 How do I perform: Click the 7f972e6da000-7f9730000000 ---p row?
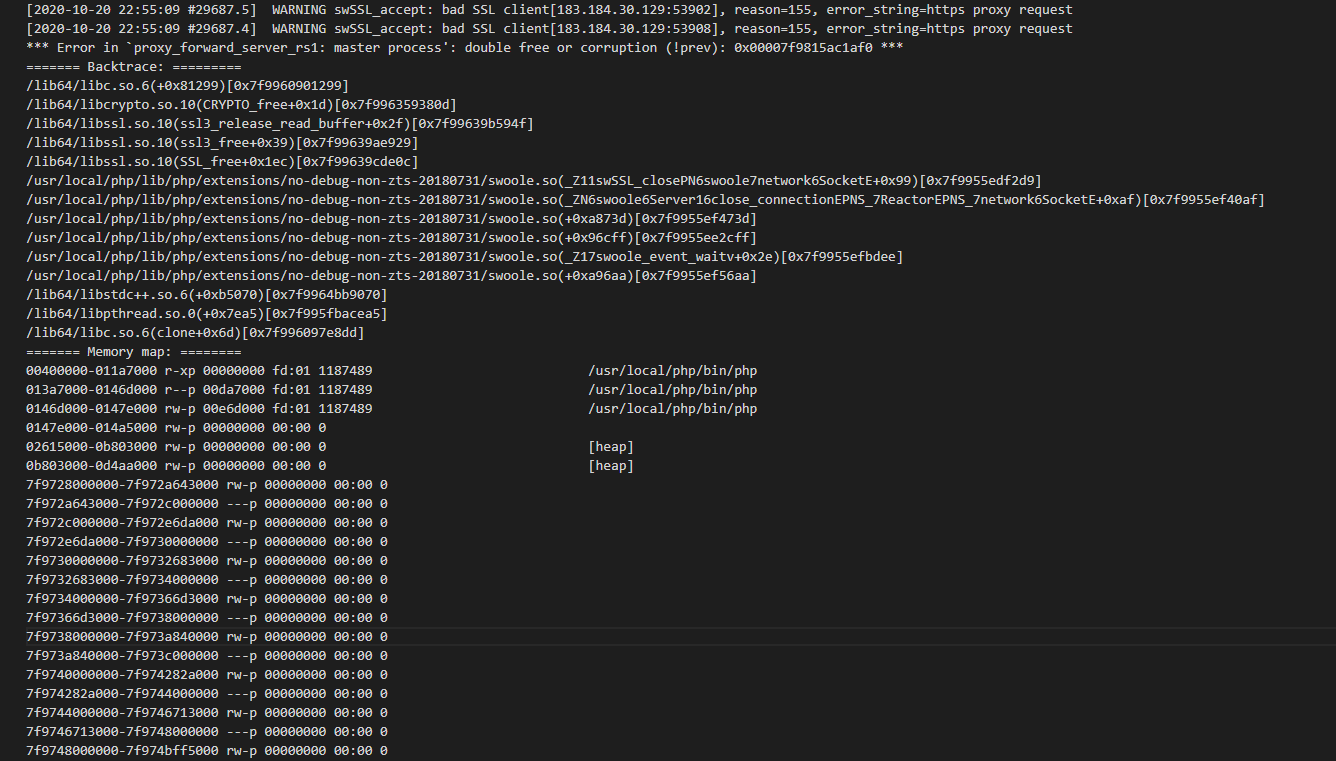(207, 542)
